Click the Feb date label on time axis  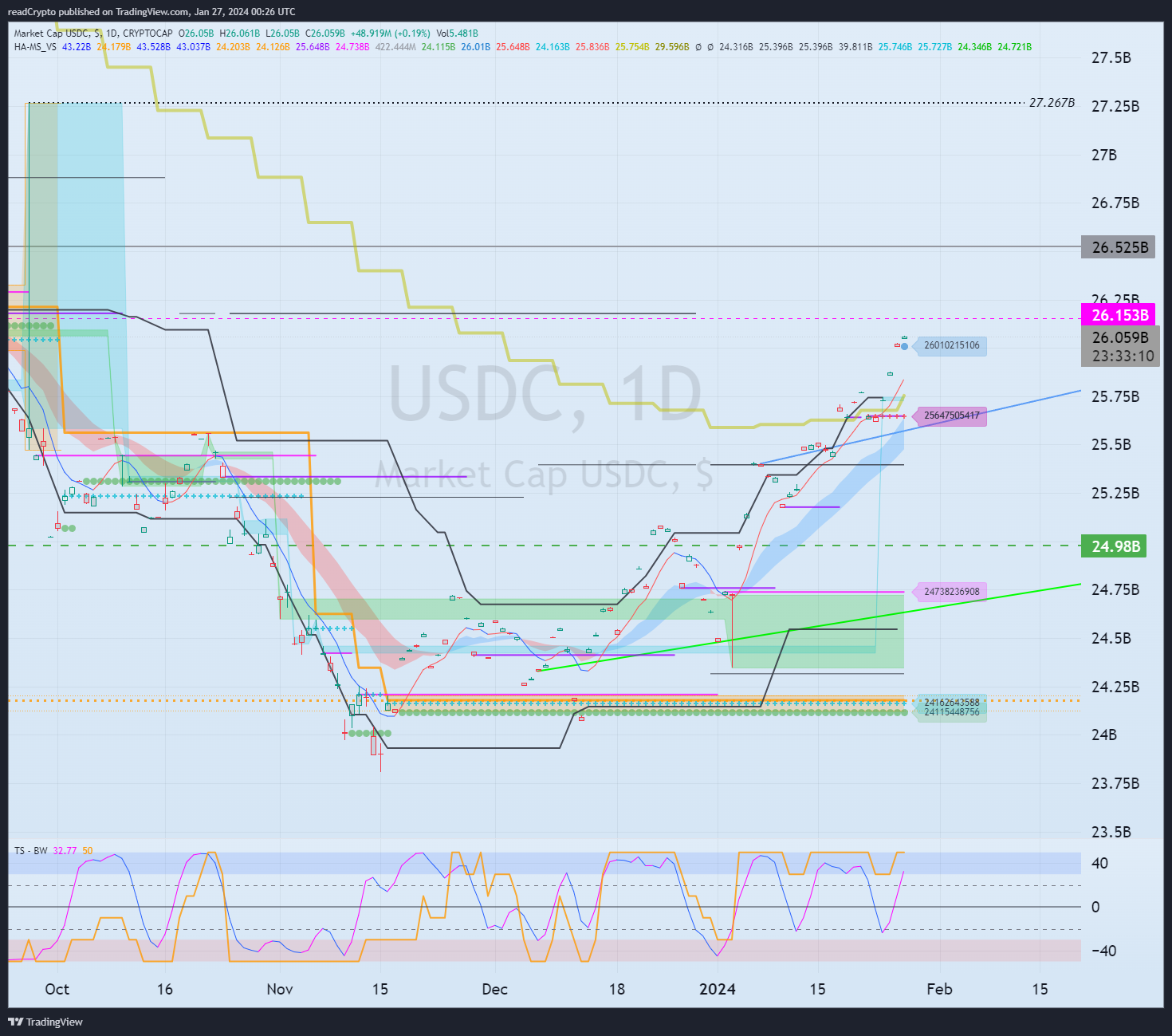pos(939,990)
